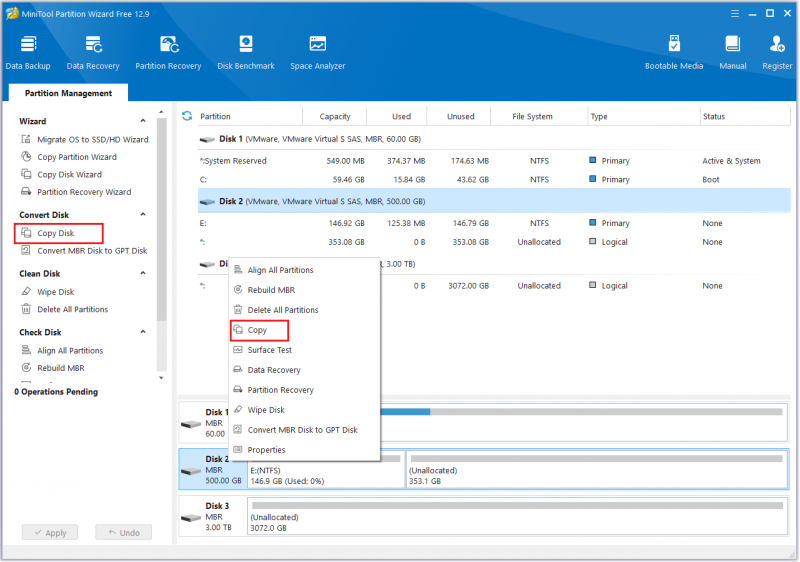Click Copy Disk in the sidebar
The height and width of the screenshot is (562, 800).
pos(56,233)
